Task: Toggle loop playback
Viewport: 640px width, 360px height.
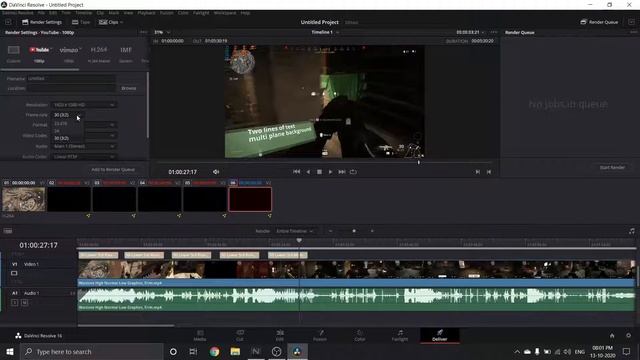Action: coord(353,172)
